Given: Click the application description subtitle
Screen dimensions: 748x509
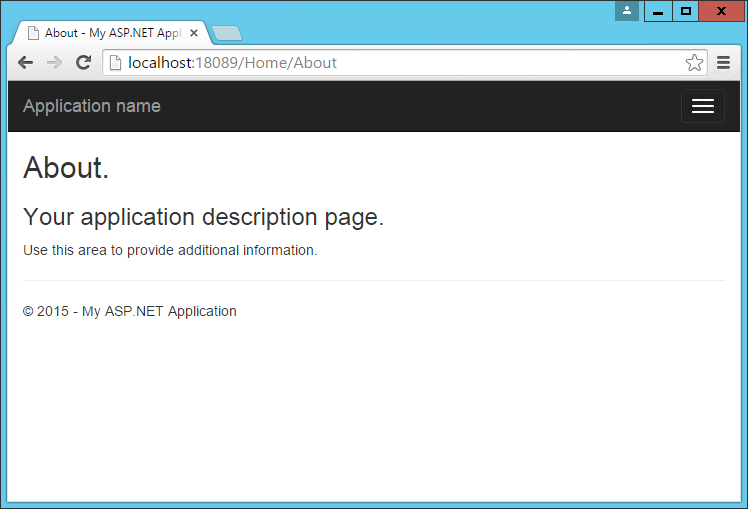Looking at the screenshot, I should click(x=203, y=217).
